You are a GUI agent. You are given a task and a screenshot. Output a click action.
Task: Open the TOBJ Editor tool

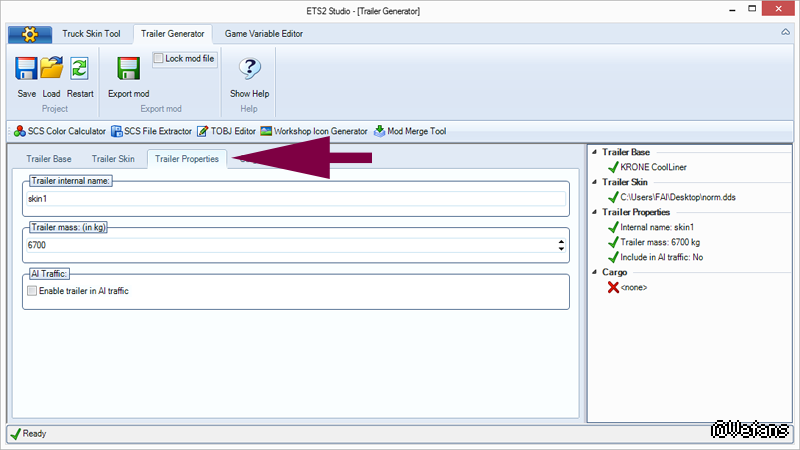pos(226,131)
